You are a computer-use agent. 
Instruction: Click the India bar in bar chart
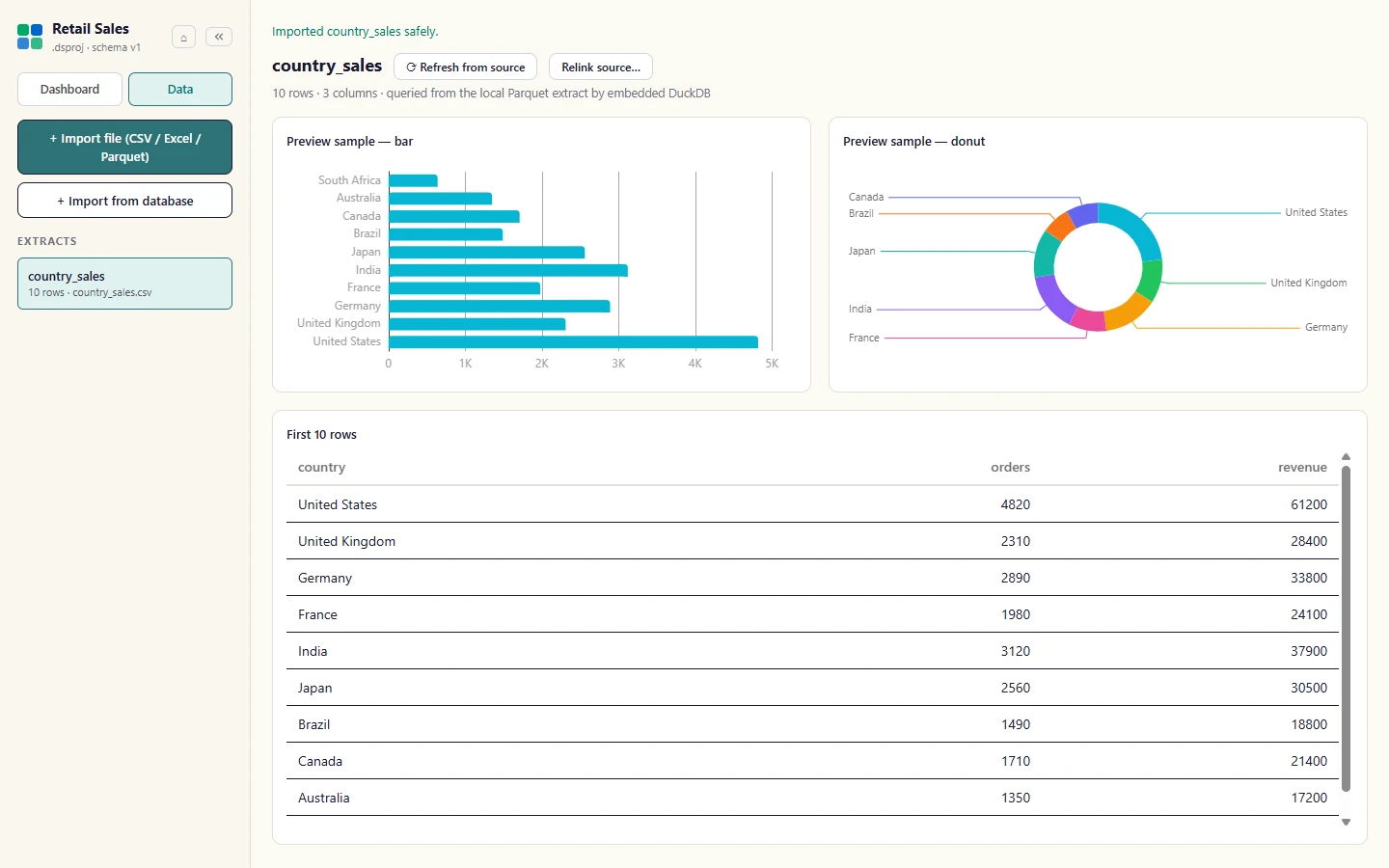point(508,270)
